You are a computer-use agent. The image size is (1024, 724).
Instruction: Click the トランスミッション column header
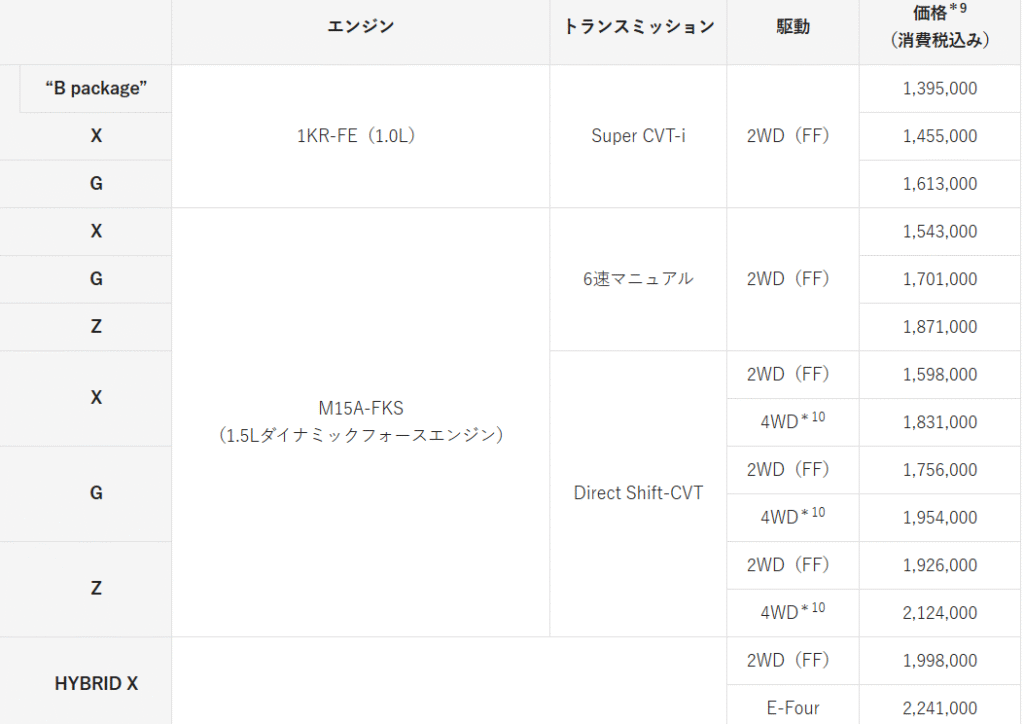click(x=638, y=27)
